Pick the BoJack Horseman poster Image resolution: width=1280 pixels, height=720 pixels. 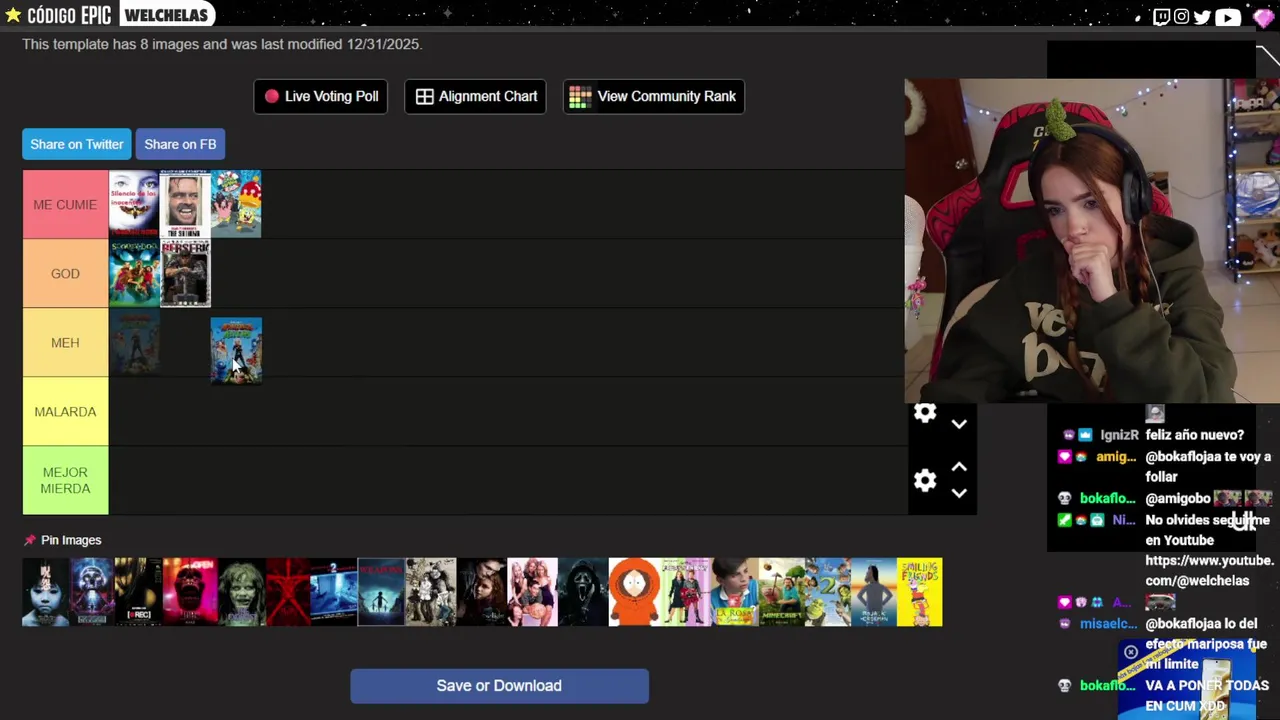pos(874,592)
